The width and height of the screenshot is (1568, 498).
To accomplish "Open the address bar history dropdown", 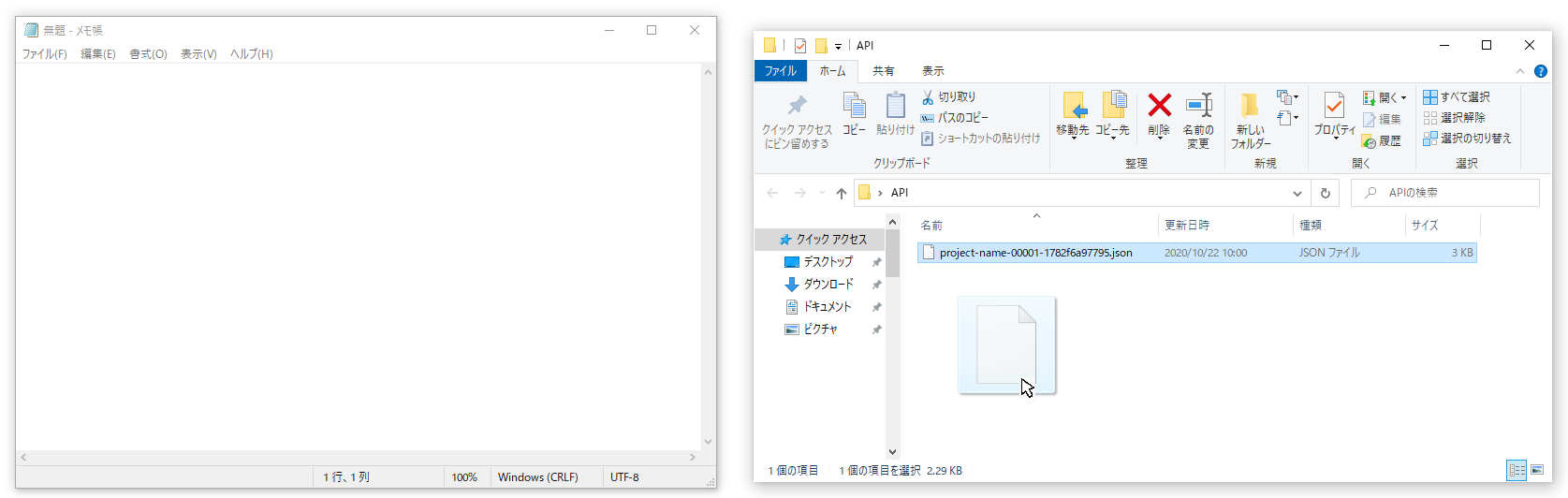I will point(1297,194).
